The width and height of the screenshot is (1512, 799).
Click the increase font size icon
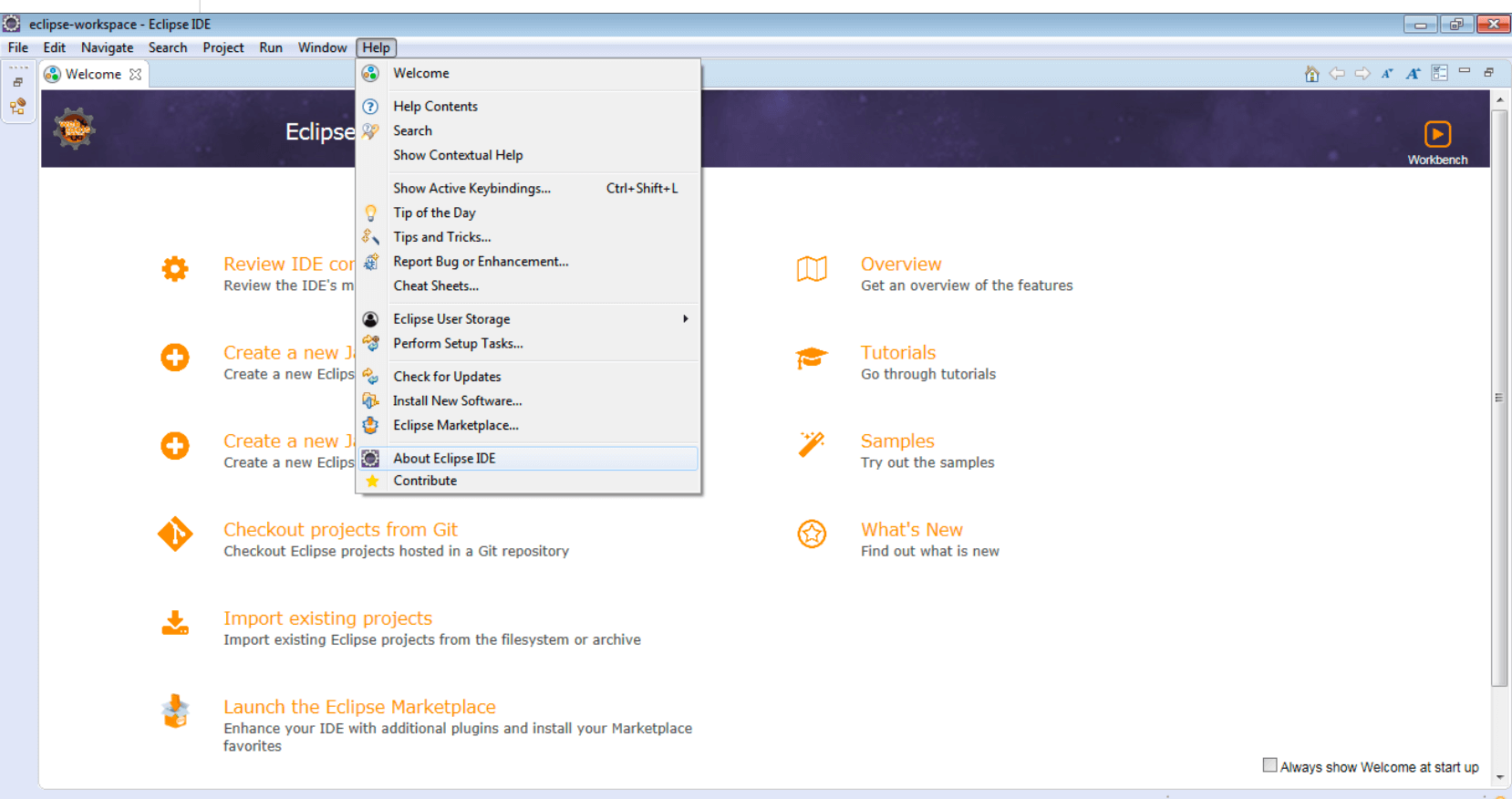[1413, 74]
